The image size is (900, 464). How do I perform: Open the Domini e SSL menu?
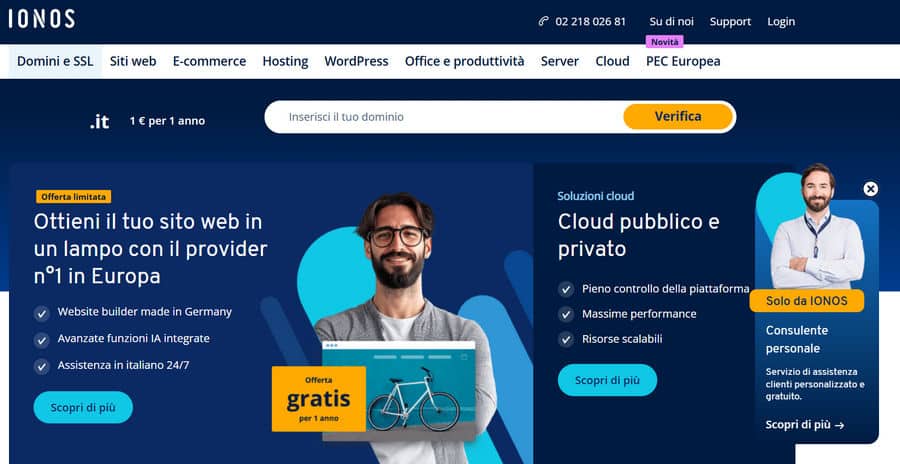55,61
